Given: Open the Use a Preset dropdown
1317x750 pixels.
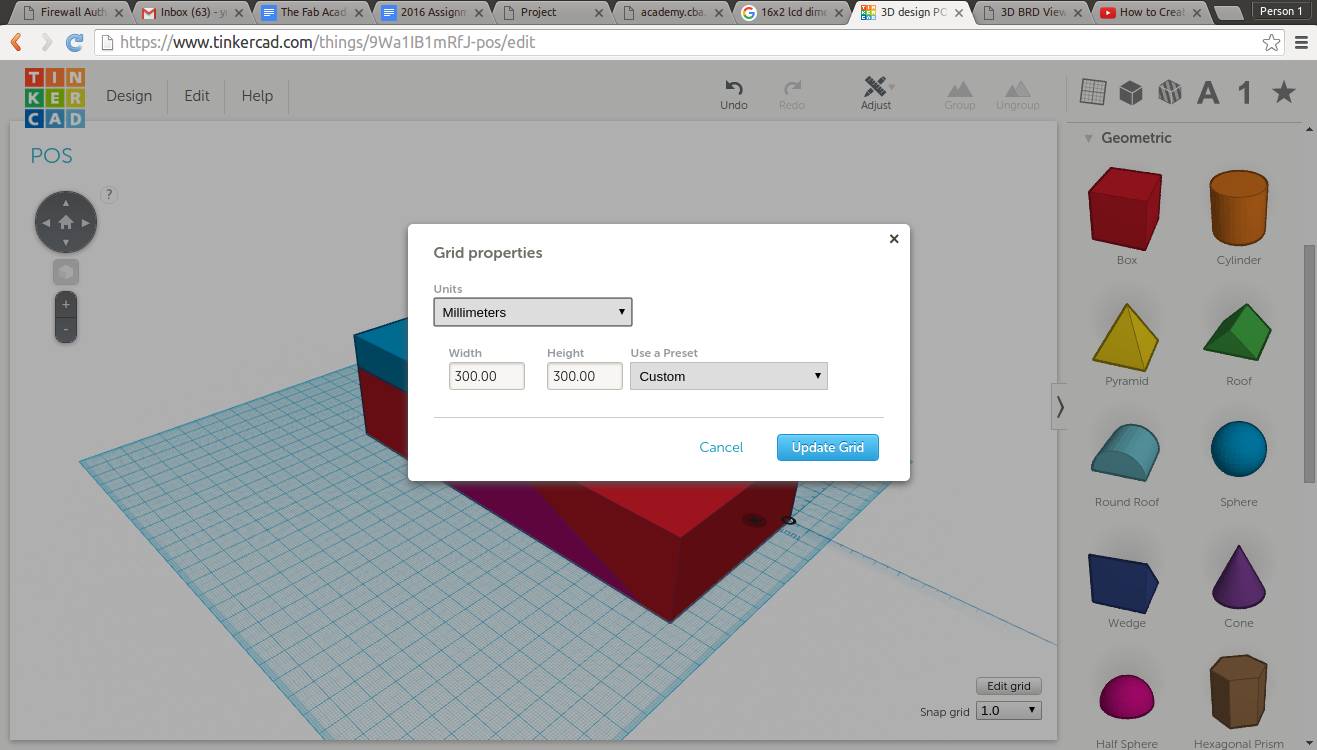Looking at the screenshot, I should pyautogui.click(x=729, y=376).
